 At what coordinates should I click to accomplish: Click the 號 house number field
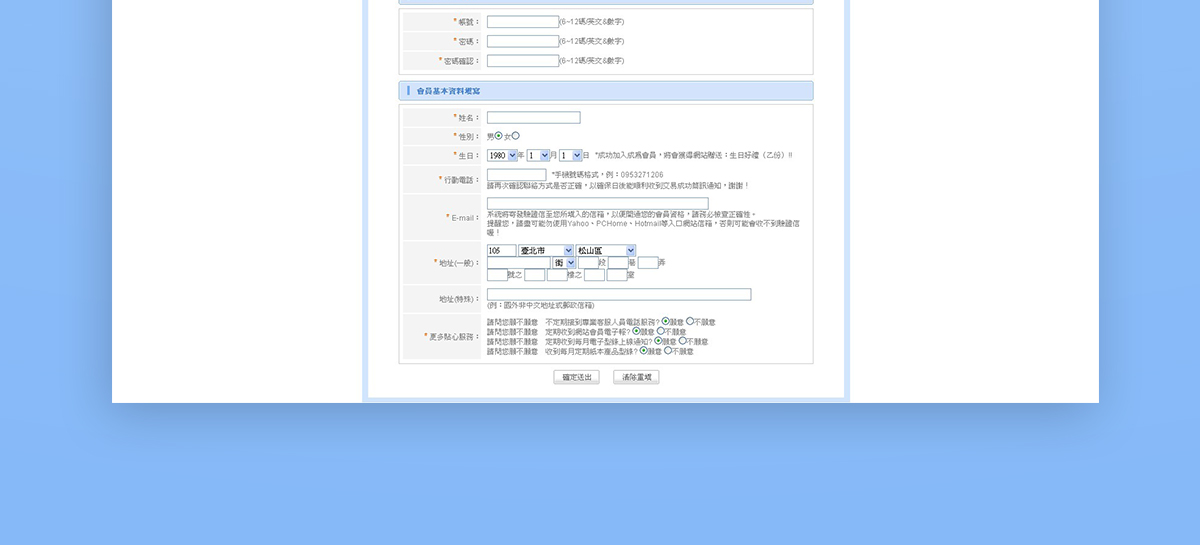pos(497,275)
